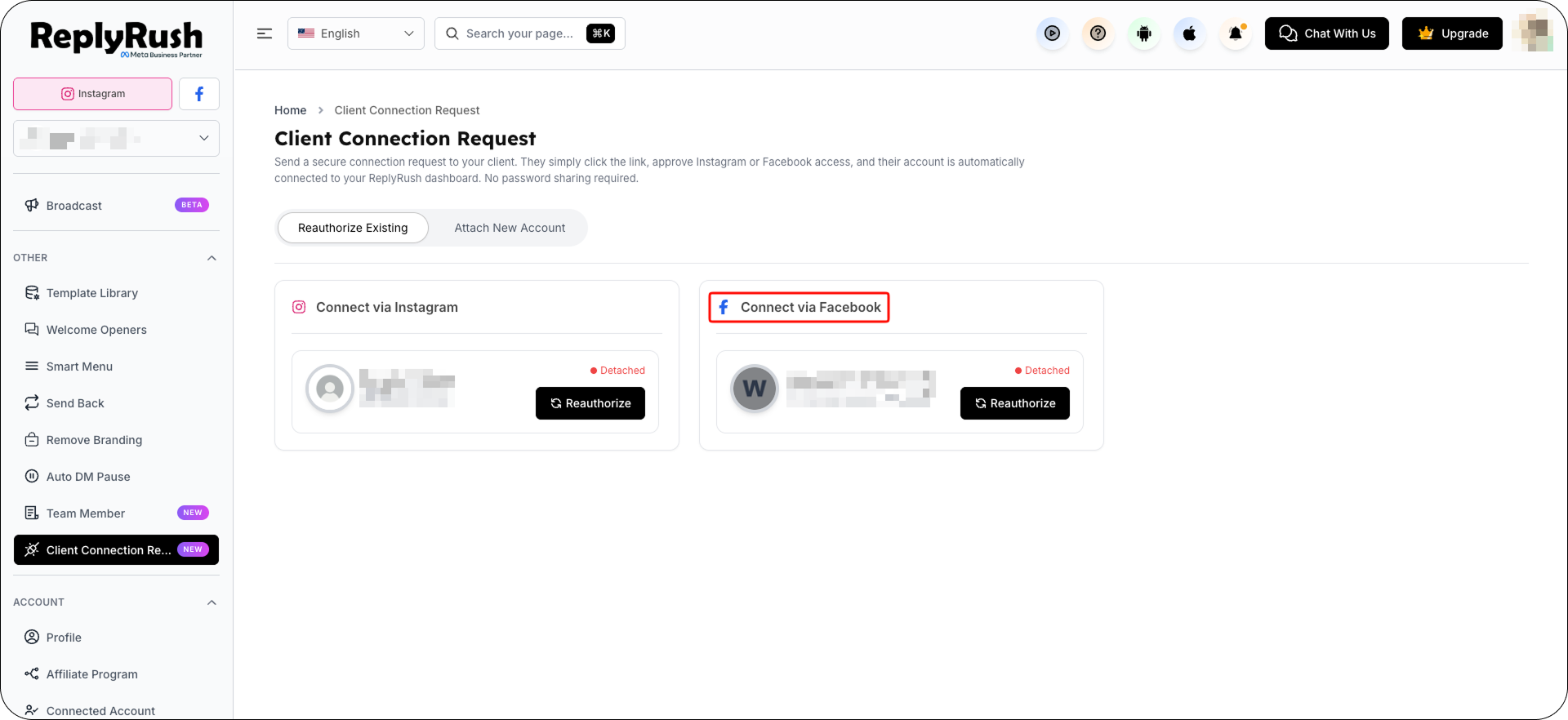Viewport: 1568px width, 720px height.
Task: Click the ⌘K shortcut badge
Action: point(601,33)
